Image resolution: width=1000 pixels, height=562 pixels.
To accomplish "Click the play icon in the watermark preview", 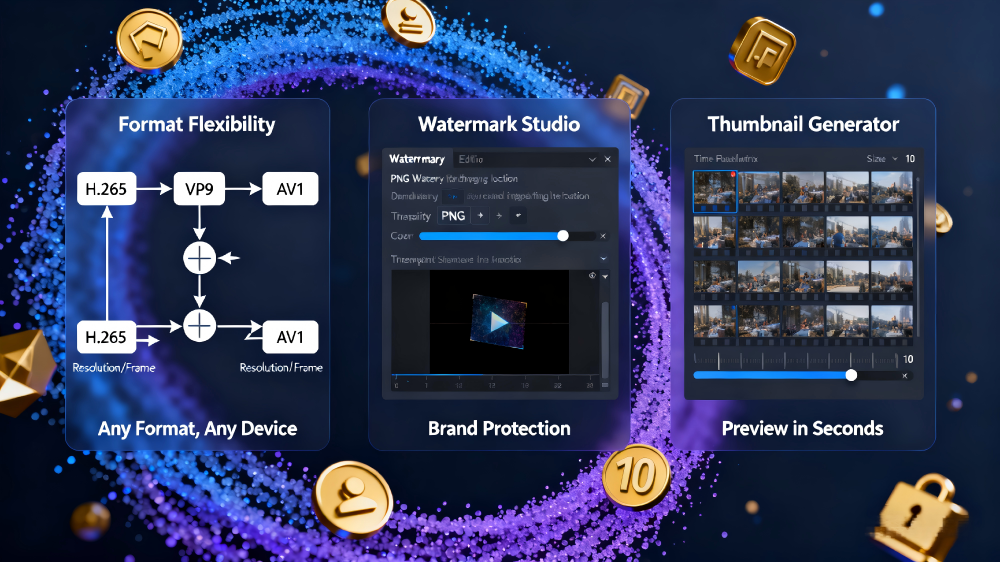I will coord(497,322).
